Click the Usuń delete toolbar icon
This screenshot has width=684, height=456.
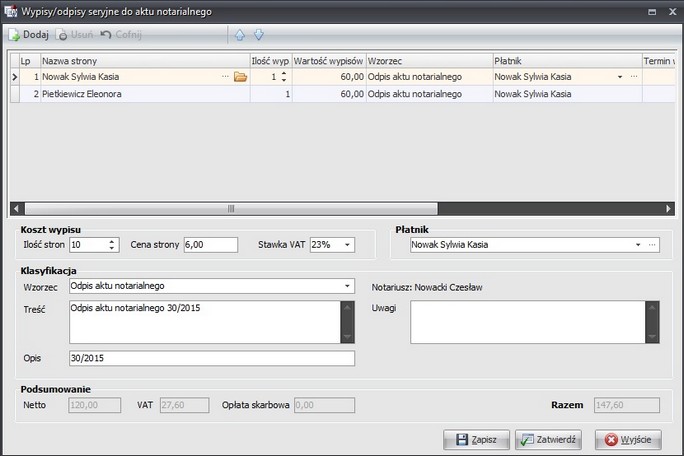pos(63,35)
